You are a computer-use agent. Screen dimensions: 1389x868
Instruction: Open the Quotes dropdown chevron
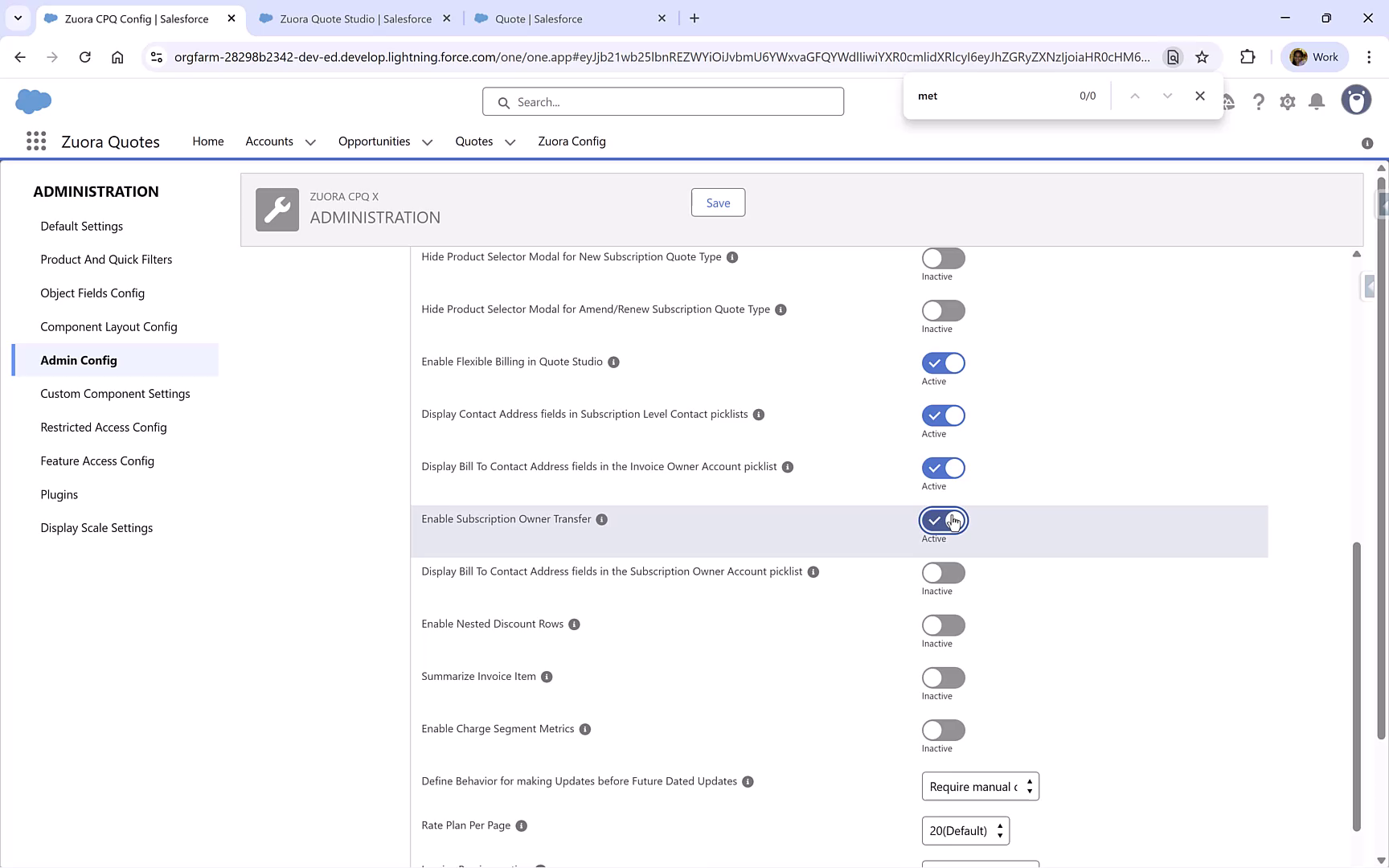point(510,141)
